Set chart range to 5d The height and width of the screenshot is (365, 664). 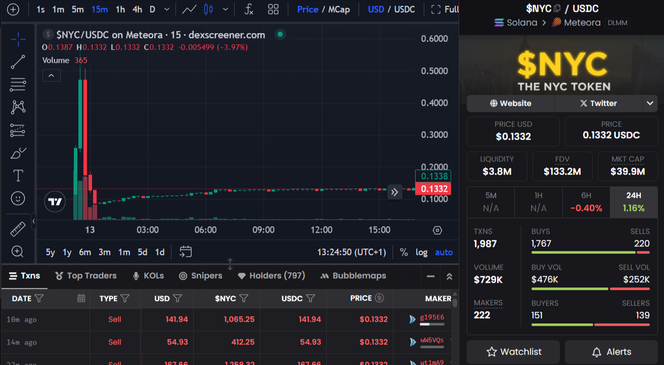142,252
